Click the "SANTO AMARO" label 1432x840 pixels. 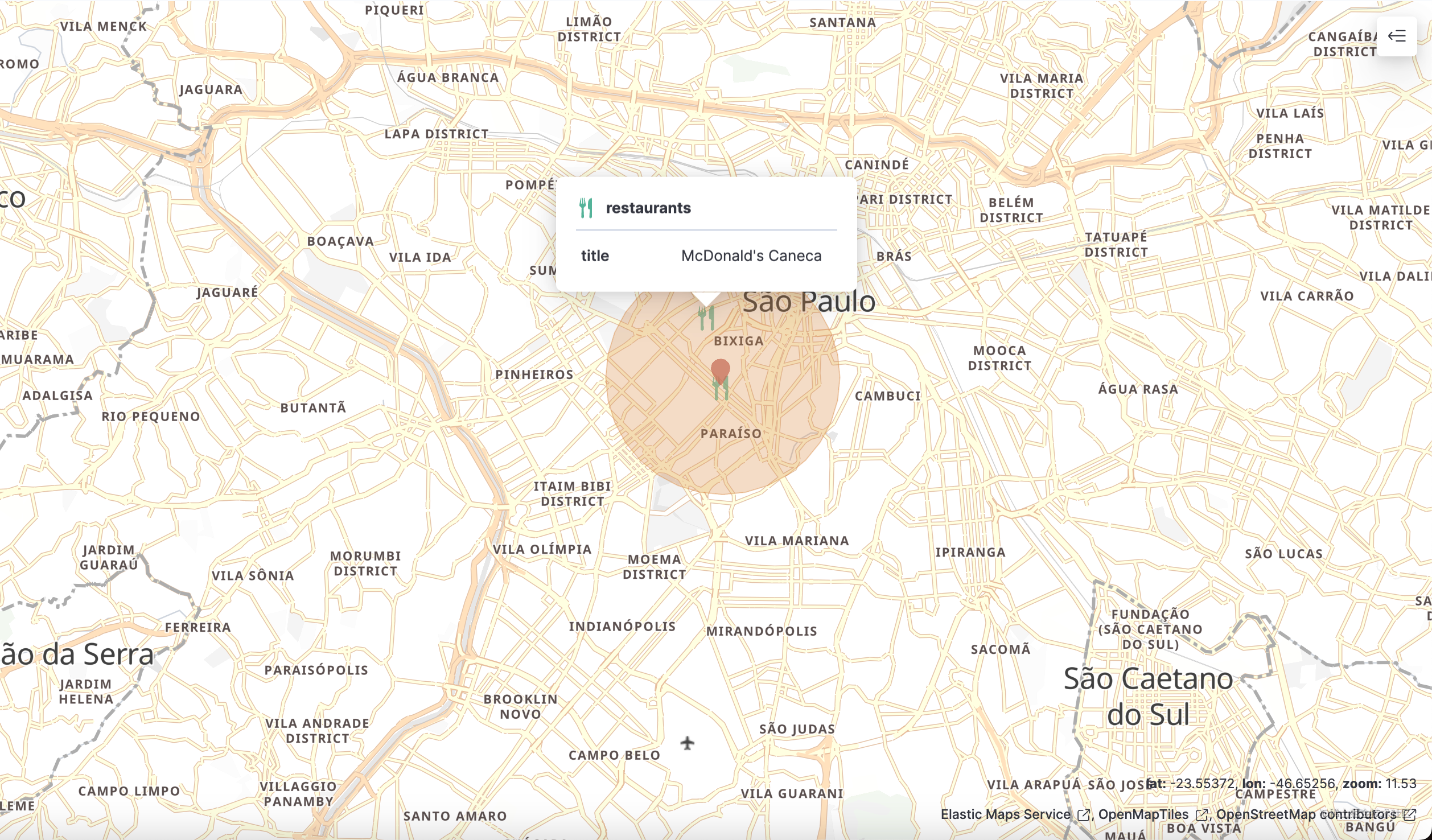coord(455,816)
